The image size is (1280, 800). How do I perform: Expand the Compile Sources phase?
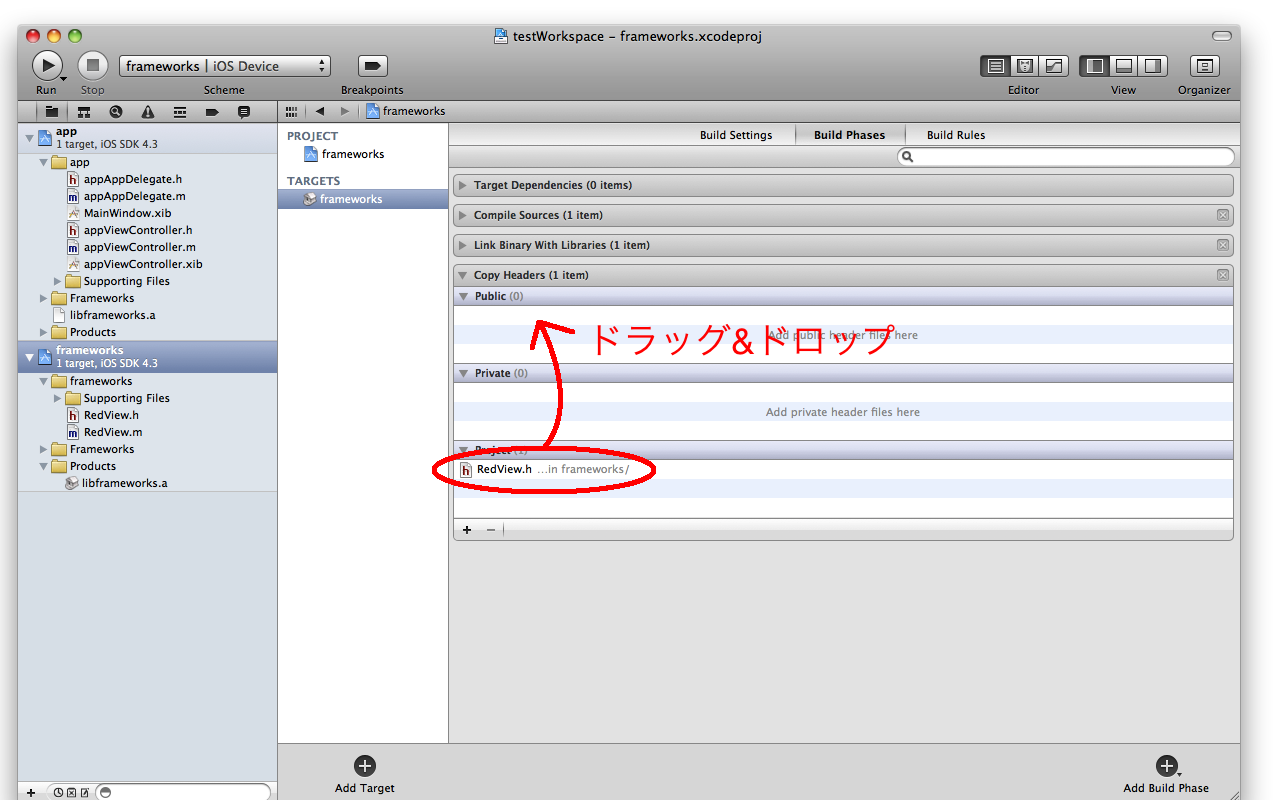point(463,216)
